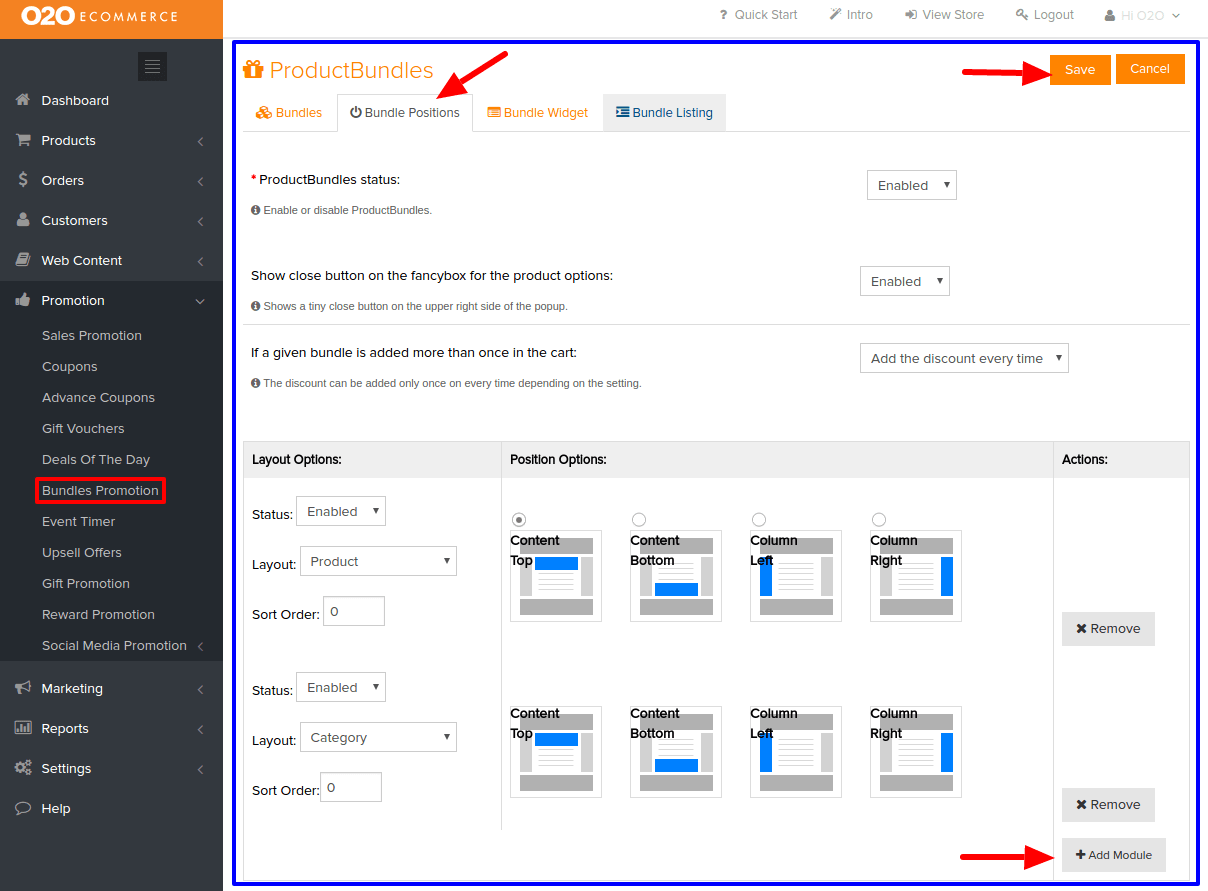Screen dimensions: 1208x891
Task: Click the O2O Ecommerce logo
Action: (99, 16)
